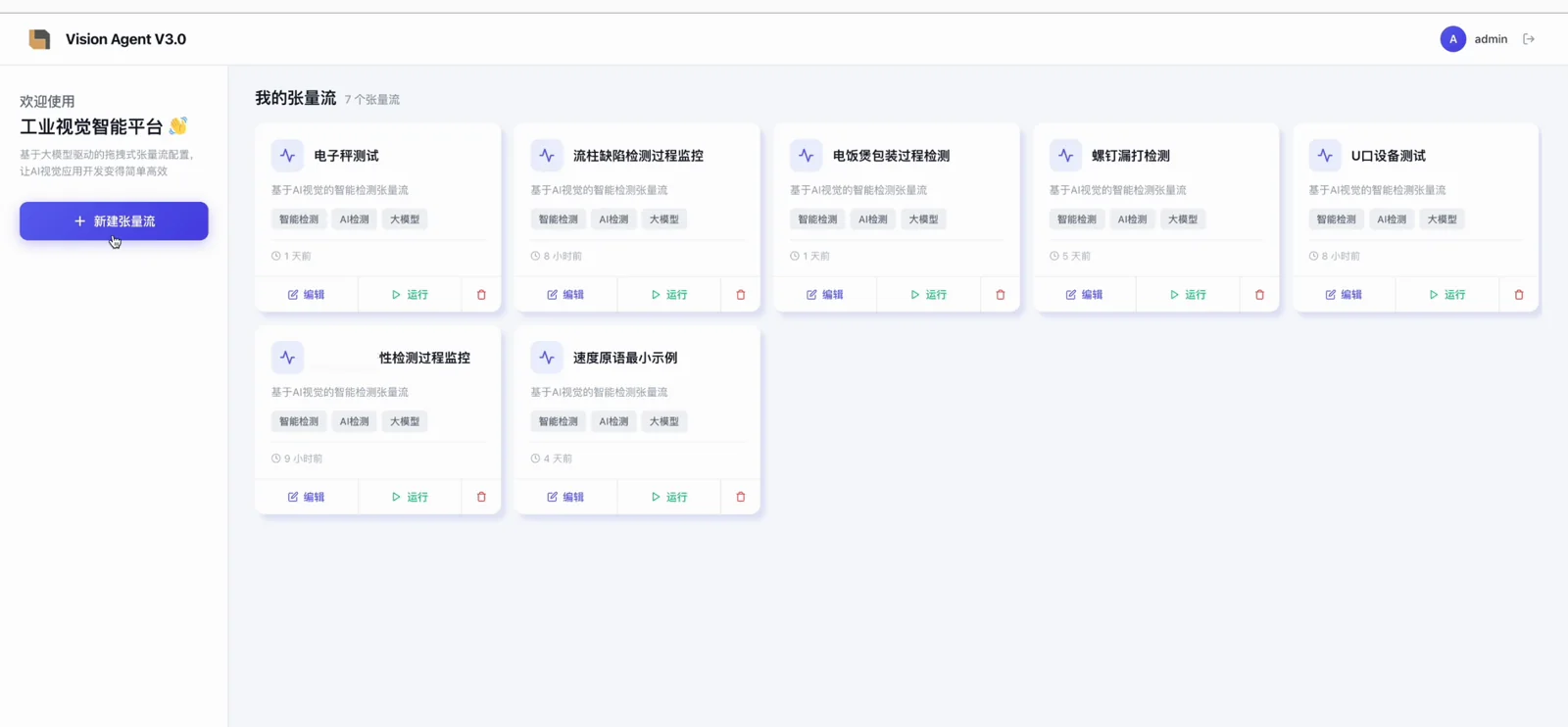Click 编辑 on the 性检测过程监控 card
The width and height of the screenshot is (1568, 727).
[306, 497]
